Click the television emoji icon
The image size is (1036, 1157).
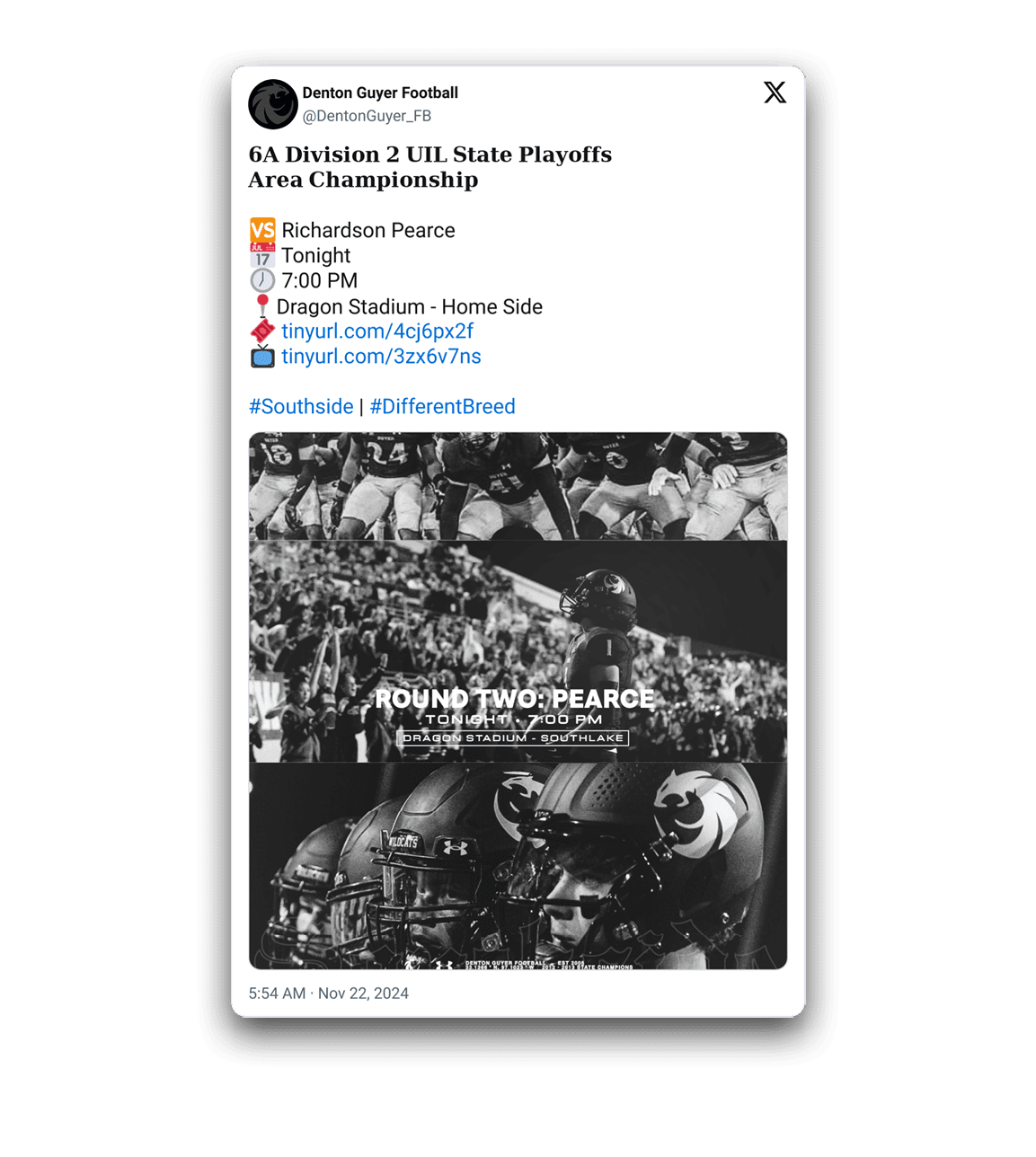(x=262, y=357)
